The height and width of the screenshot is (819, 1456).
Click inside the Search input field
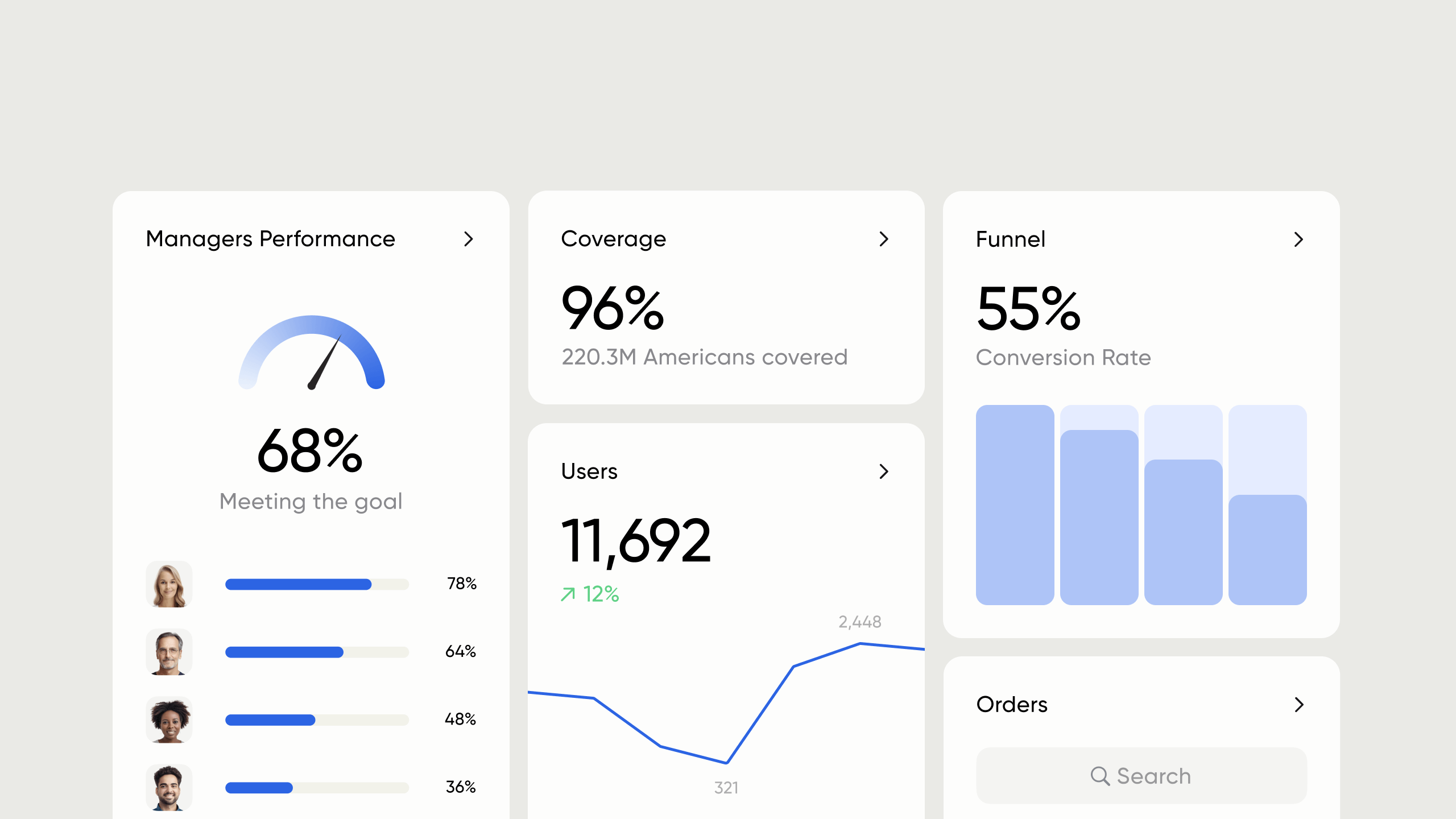(1141, 776)
